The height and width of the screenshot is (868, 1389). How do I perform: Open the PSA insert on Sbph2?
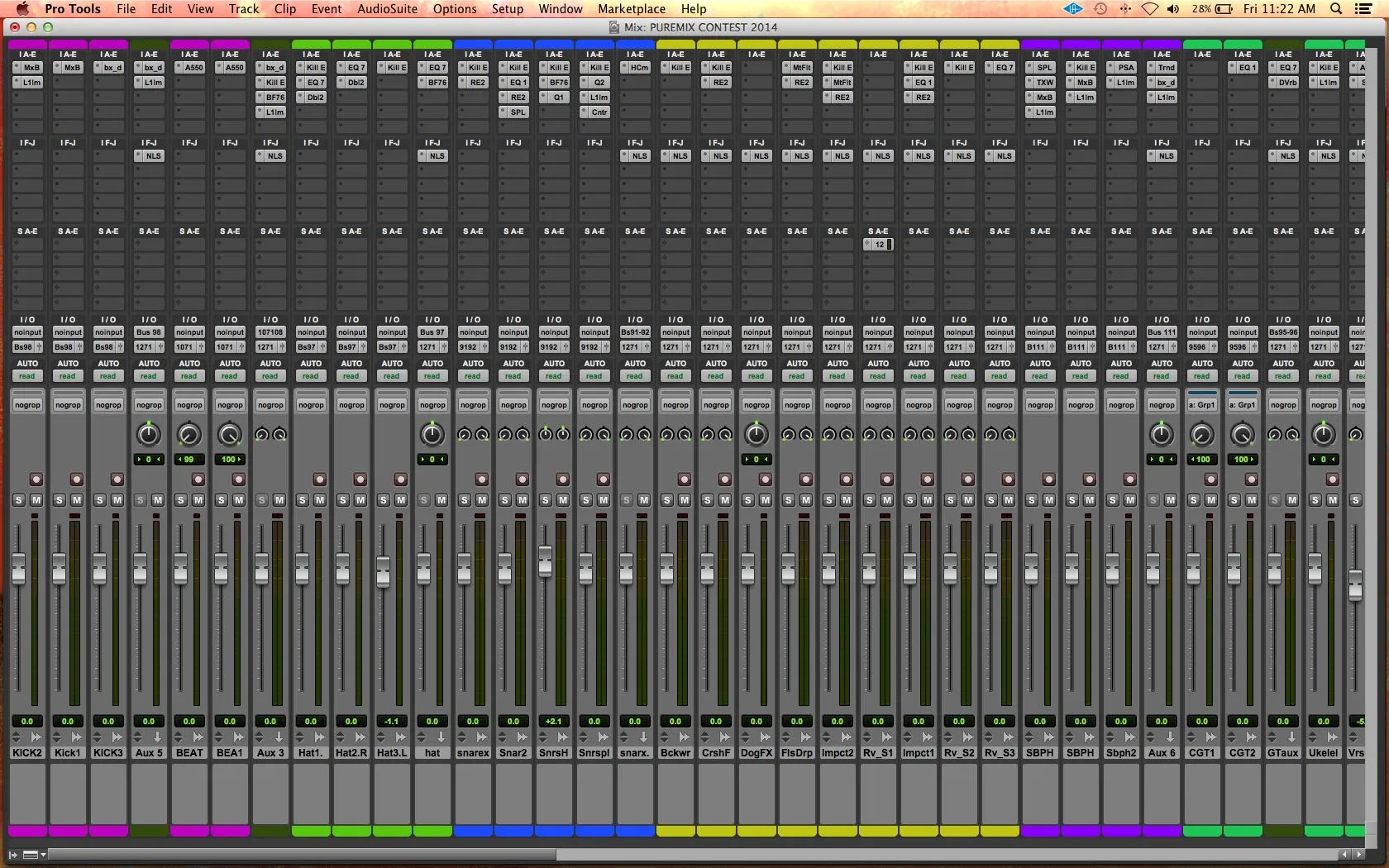click(x=1121, y=68)
